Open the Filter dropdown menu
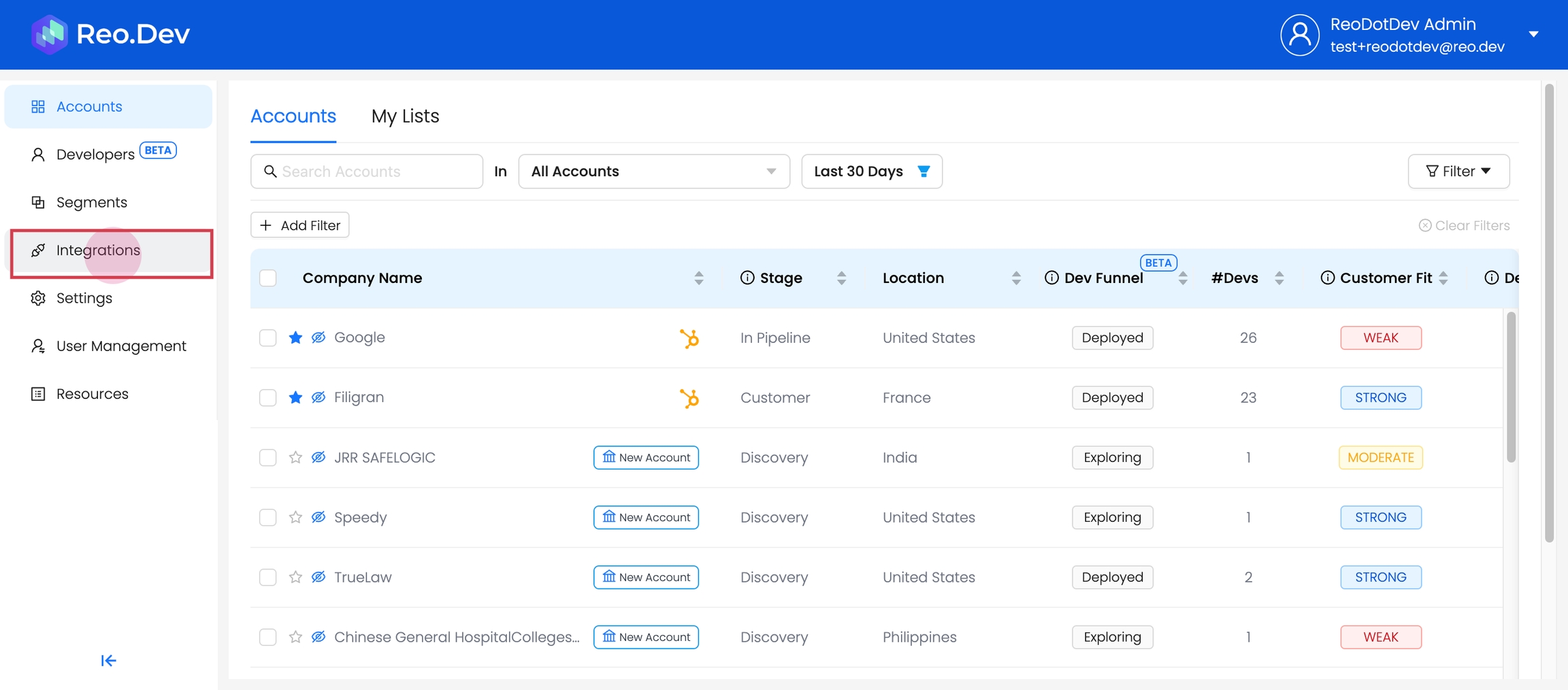1568x690 pixels. (x=1458, y=171)
